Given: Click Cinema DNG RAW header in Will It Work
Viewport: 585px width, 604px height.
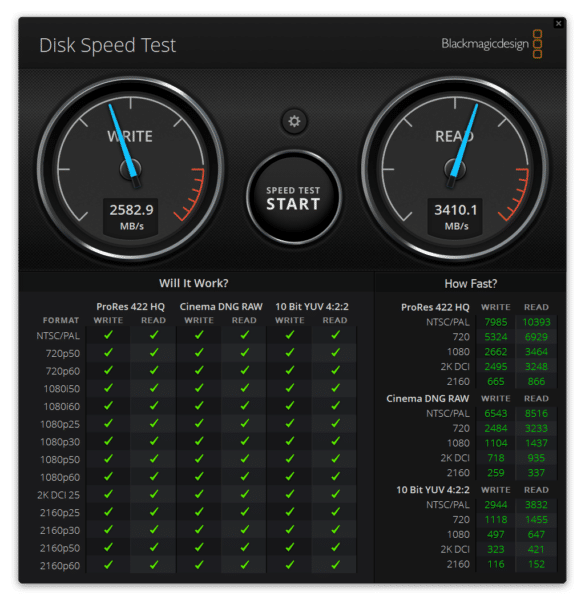Looking at the screenshot, I should [221, 307].
